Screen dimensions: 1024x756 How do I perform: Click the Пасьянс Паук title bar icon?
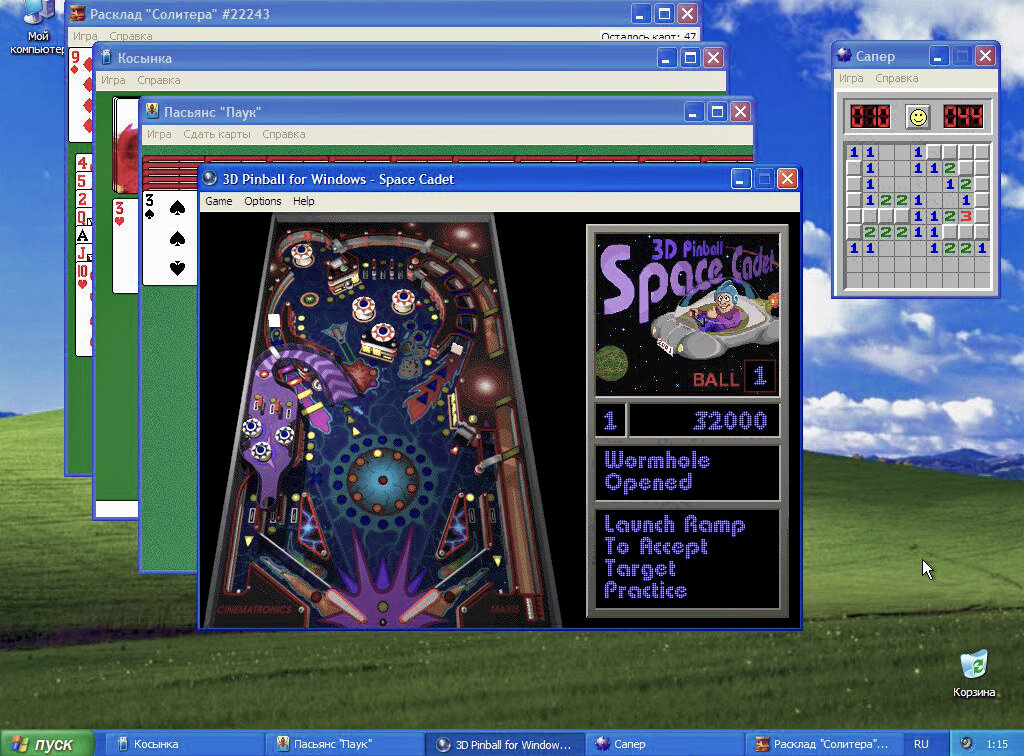click(152, 111)
